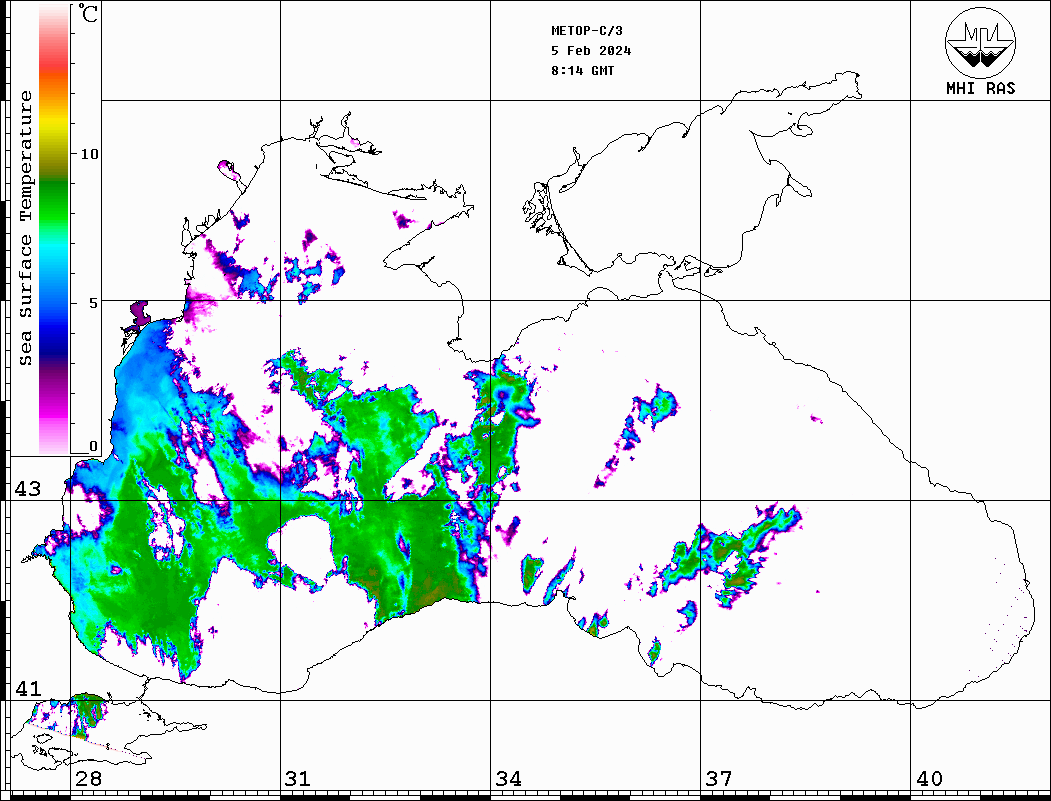
Task: Click the longitude label '31'
Action: tap(298, 779)
